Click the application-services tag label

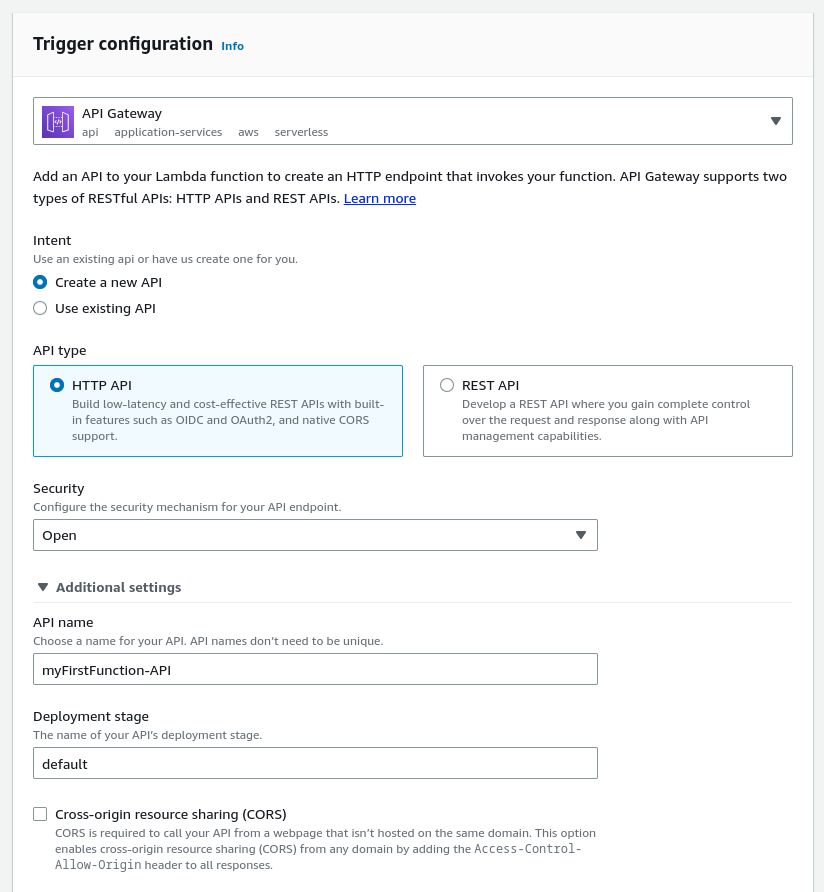(x=168, y=132)
